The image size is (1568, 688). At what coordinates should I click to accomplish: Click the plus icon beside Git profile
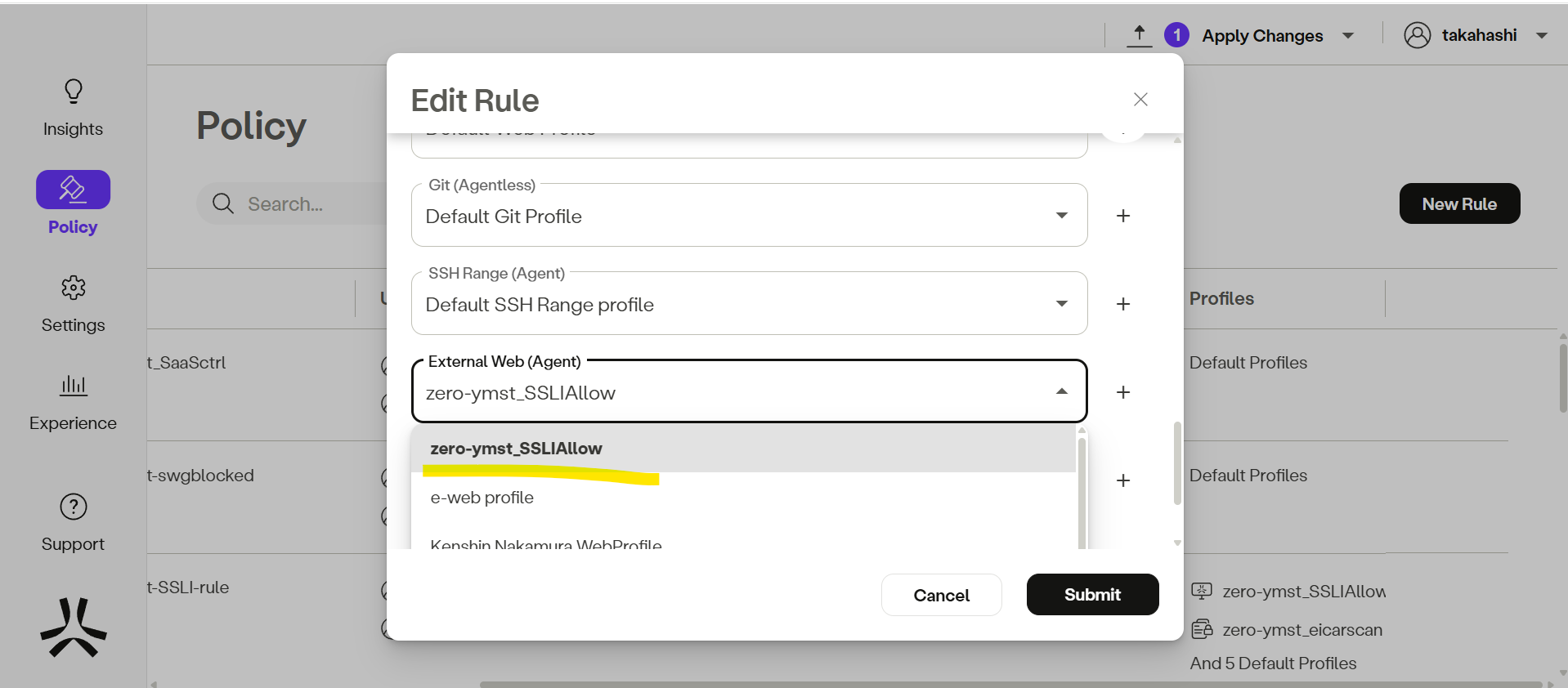[1123, 216]
